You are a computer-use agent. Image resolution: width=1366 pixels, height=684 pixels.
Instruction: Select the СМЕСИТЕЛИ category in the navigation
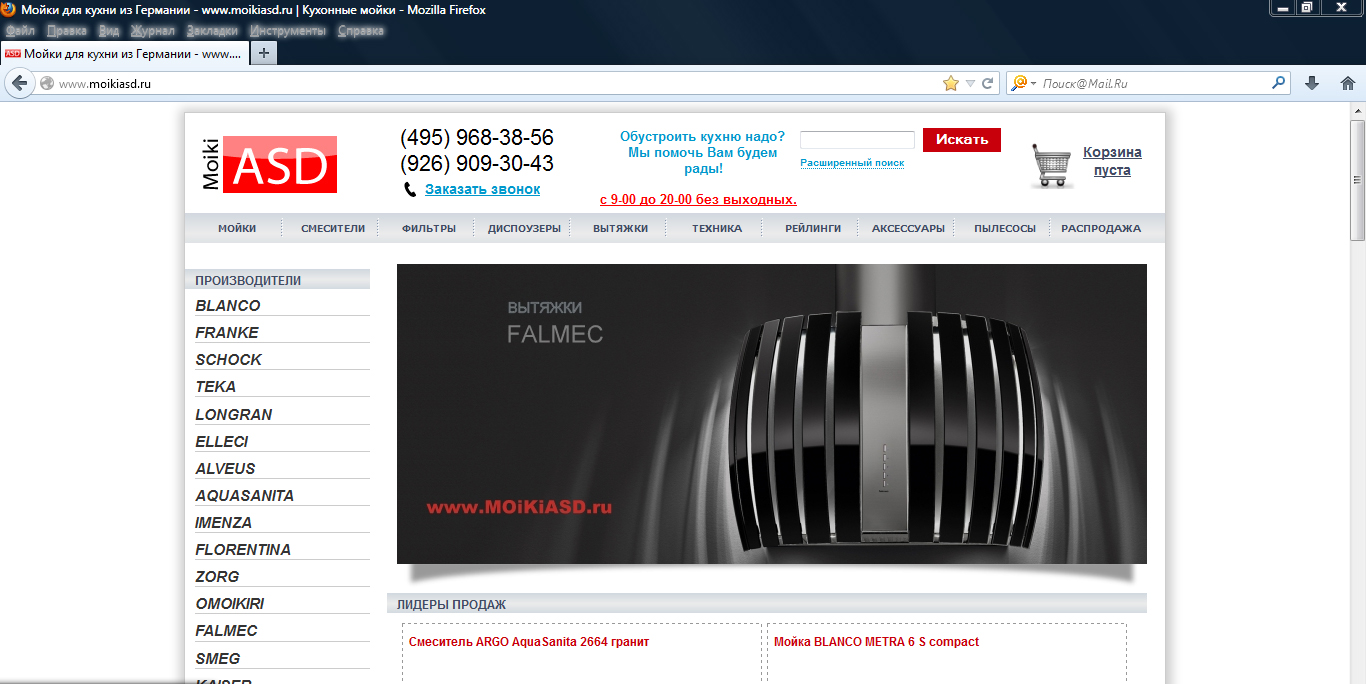333,228
